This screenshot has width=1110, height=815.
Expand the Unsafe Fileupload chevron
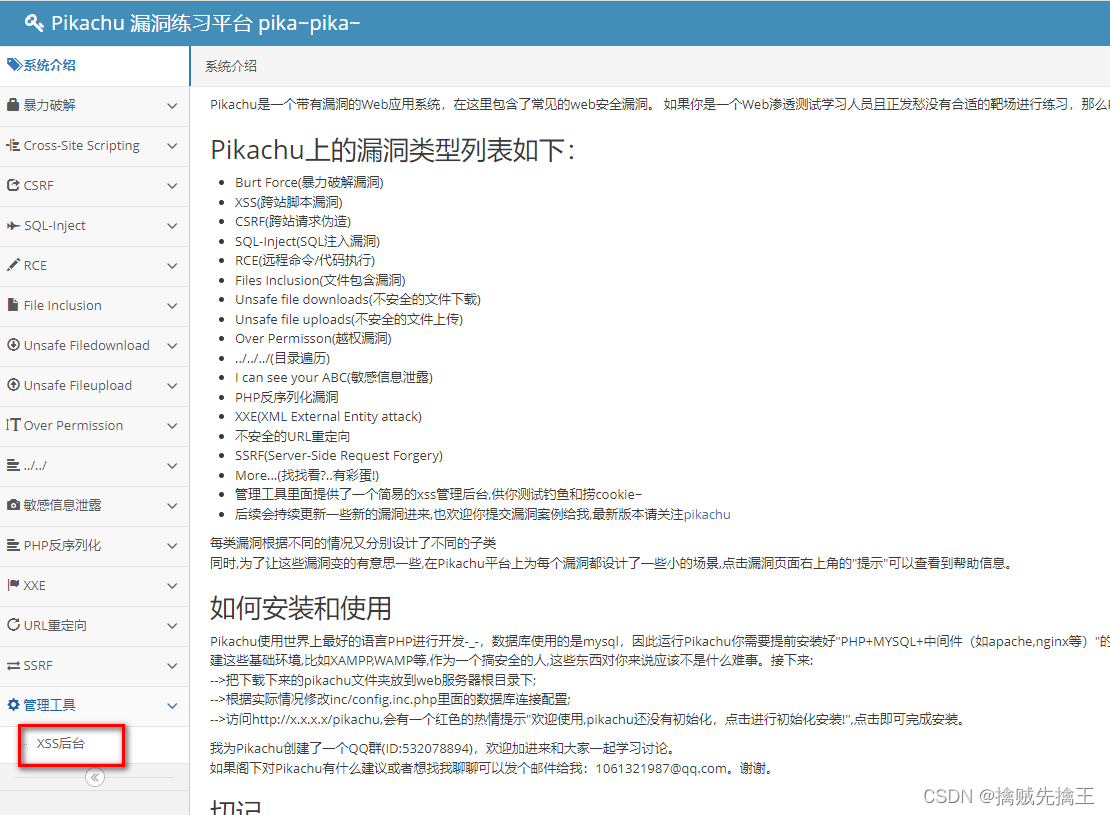(x=172, y=386)
